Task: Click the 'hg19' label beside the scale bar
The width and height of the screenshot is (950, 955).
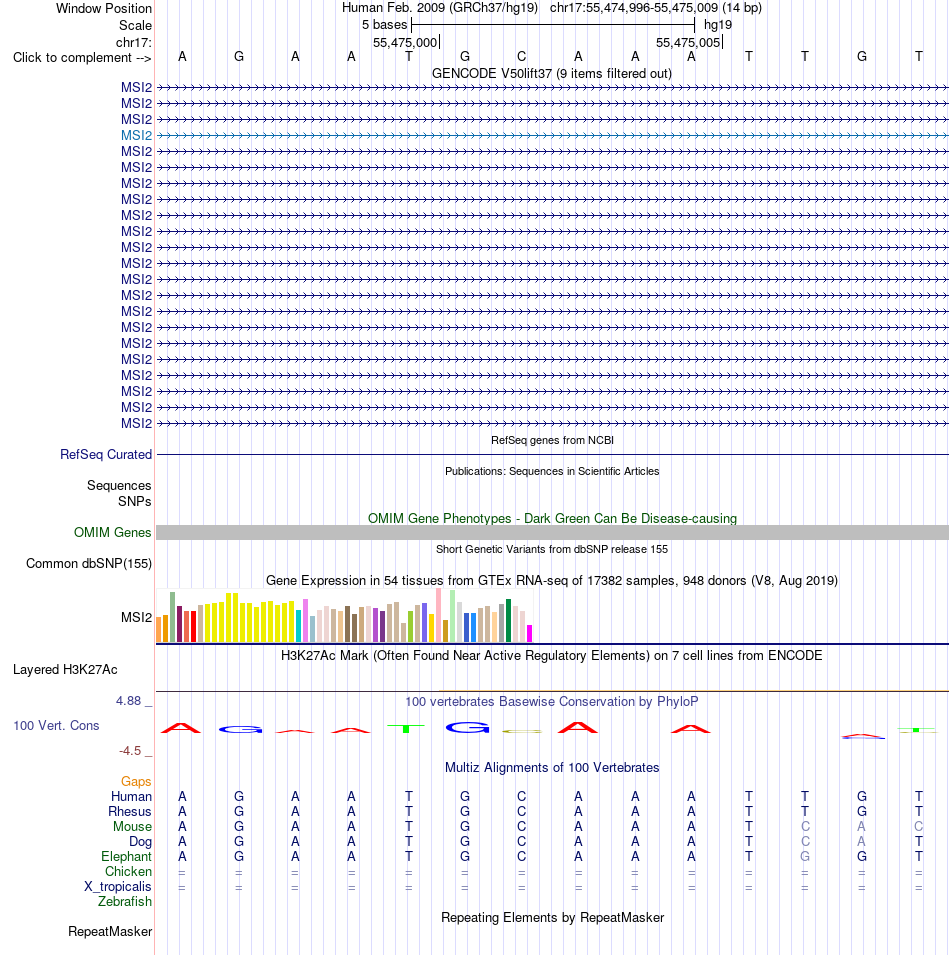Action: 718,25
